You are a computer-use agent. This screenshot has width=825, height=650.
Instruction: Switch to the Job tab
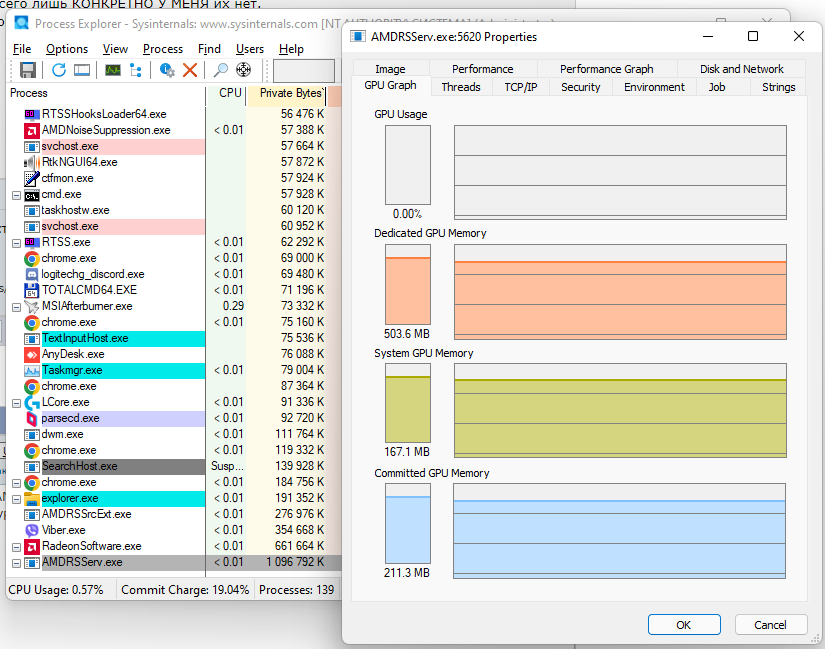click(x=717, y=87)
